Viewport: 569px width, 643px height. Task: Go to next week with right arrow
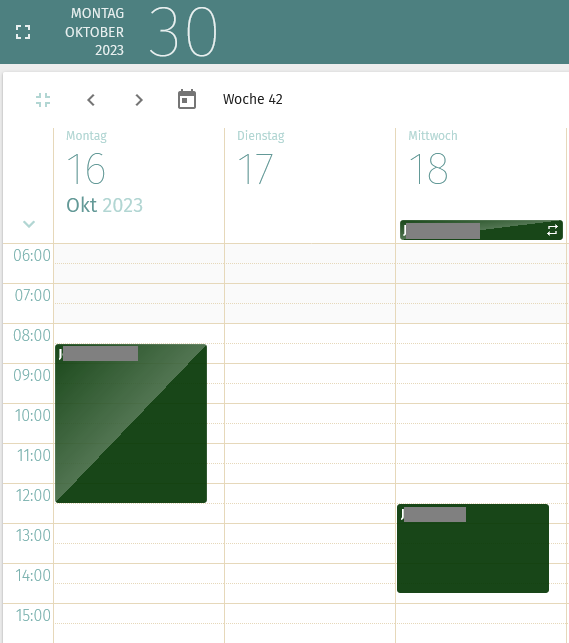pos(139,100)
